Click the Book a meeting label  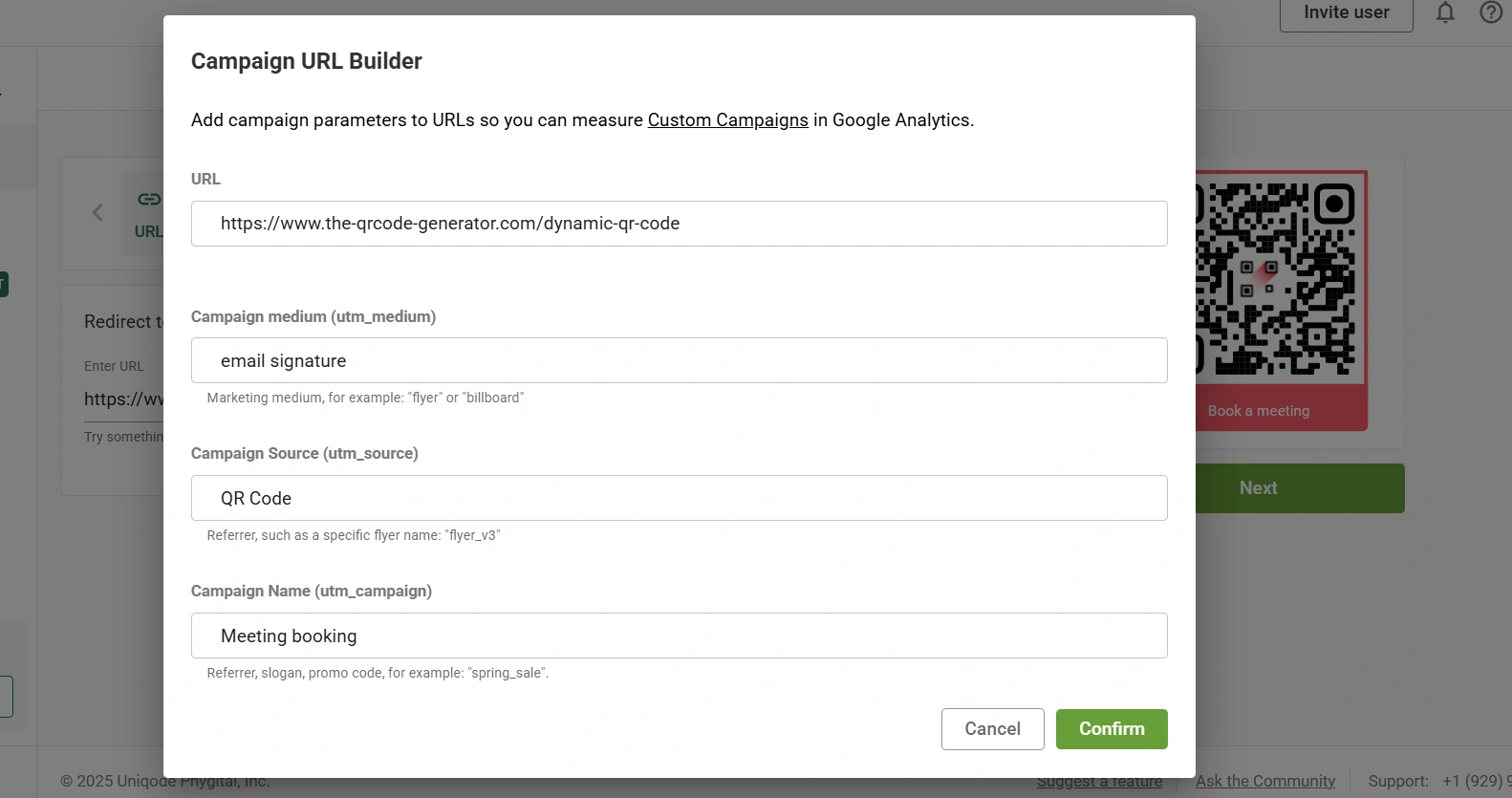(1258, 411)
